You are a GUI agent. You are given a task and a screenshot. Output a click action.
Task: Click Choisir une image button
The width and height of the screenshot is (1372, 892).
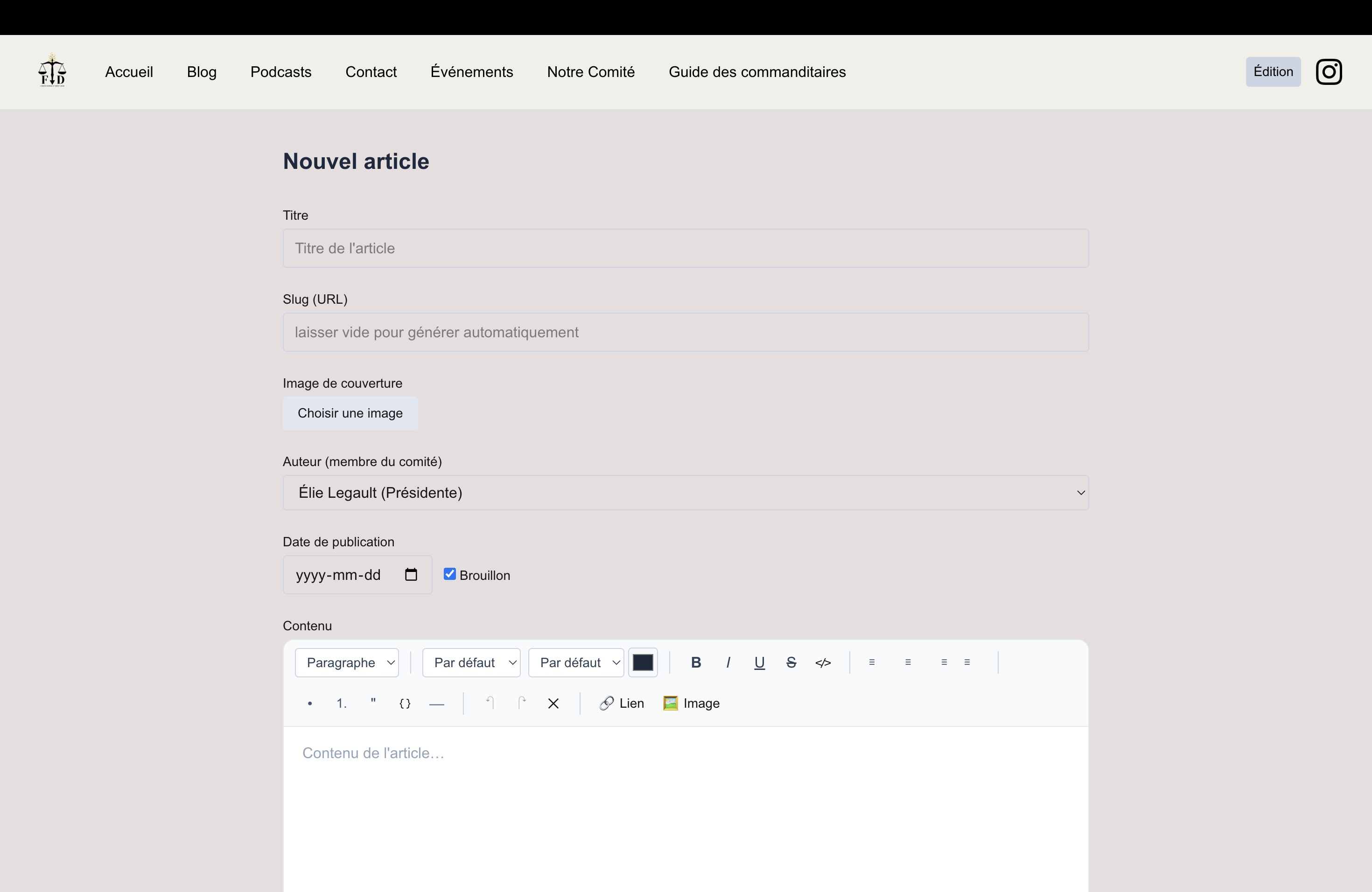coord(350,413)
